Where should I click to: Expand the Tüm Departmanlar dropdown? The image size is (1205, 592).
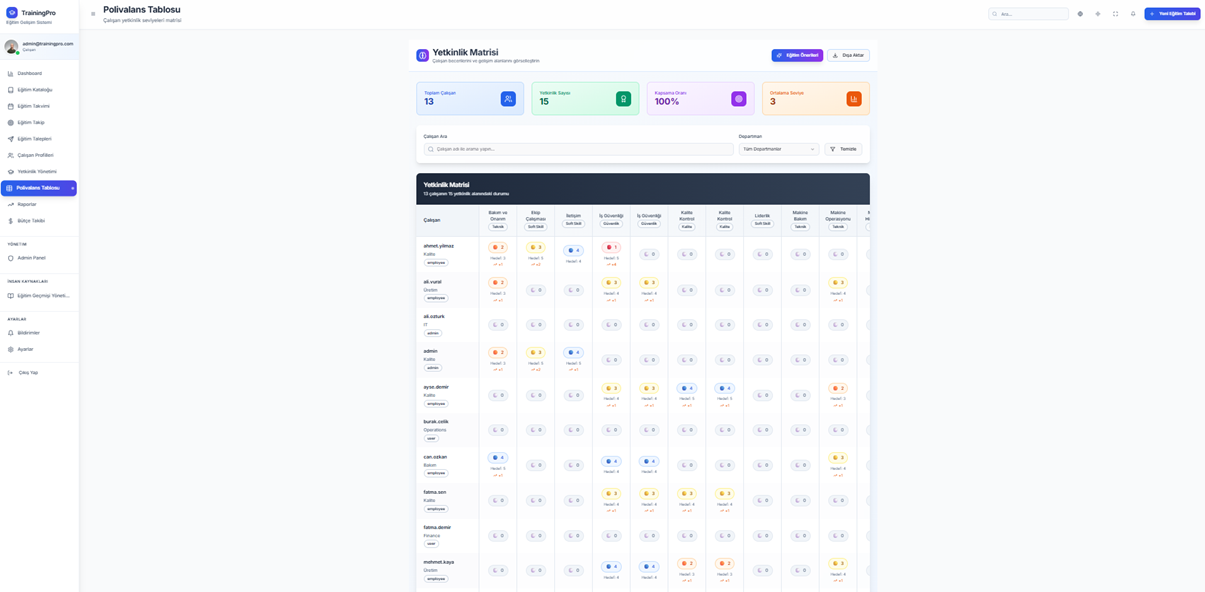click(x=778, y=149)
